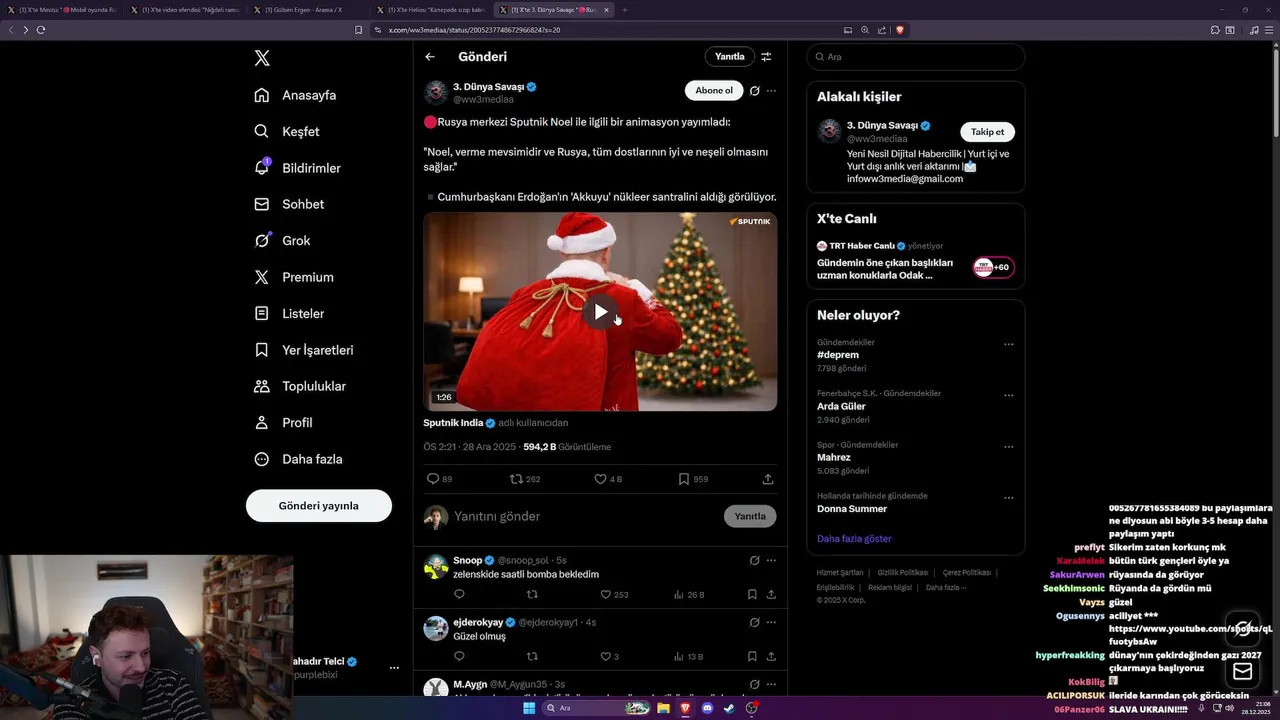Open Discord from the taskbar
1280x720 pixels.
707,708
